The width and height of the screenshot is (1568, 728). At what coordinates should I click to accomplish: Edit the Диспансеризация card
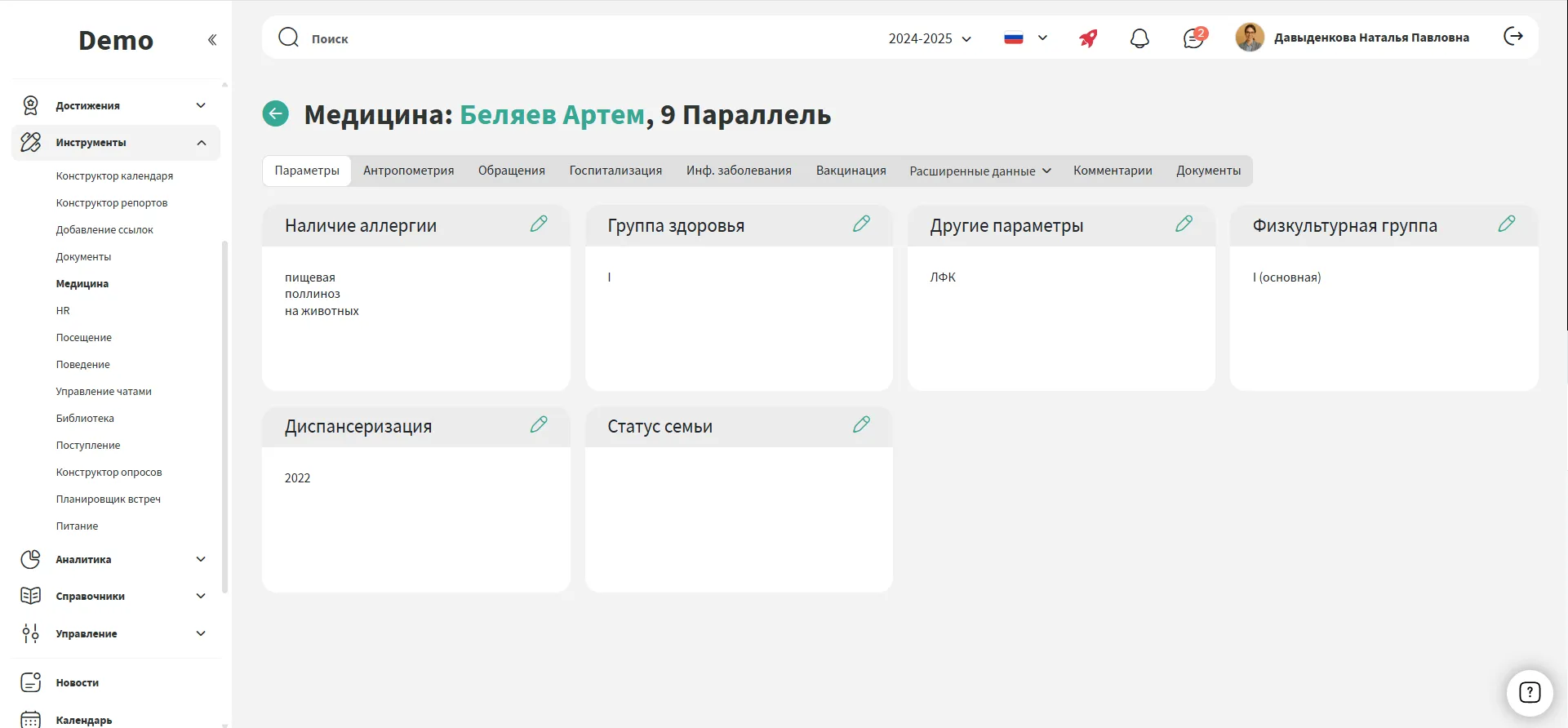point(539,424)
